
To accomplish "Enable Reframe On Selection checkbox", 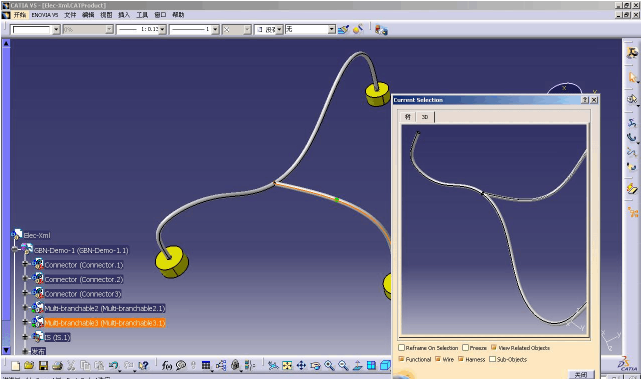I will (401, 348).
